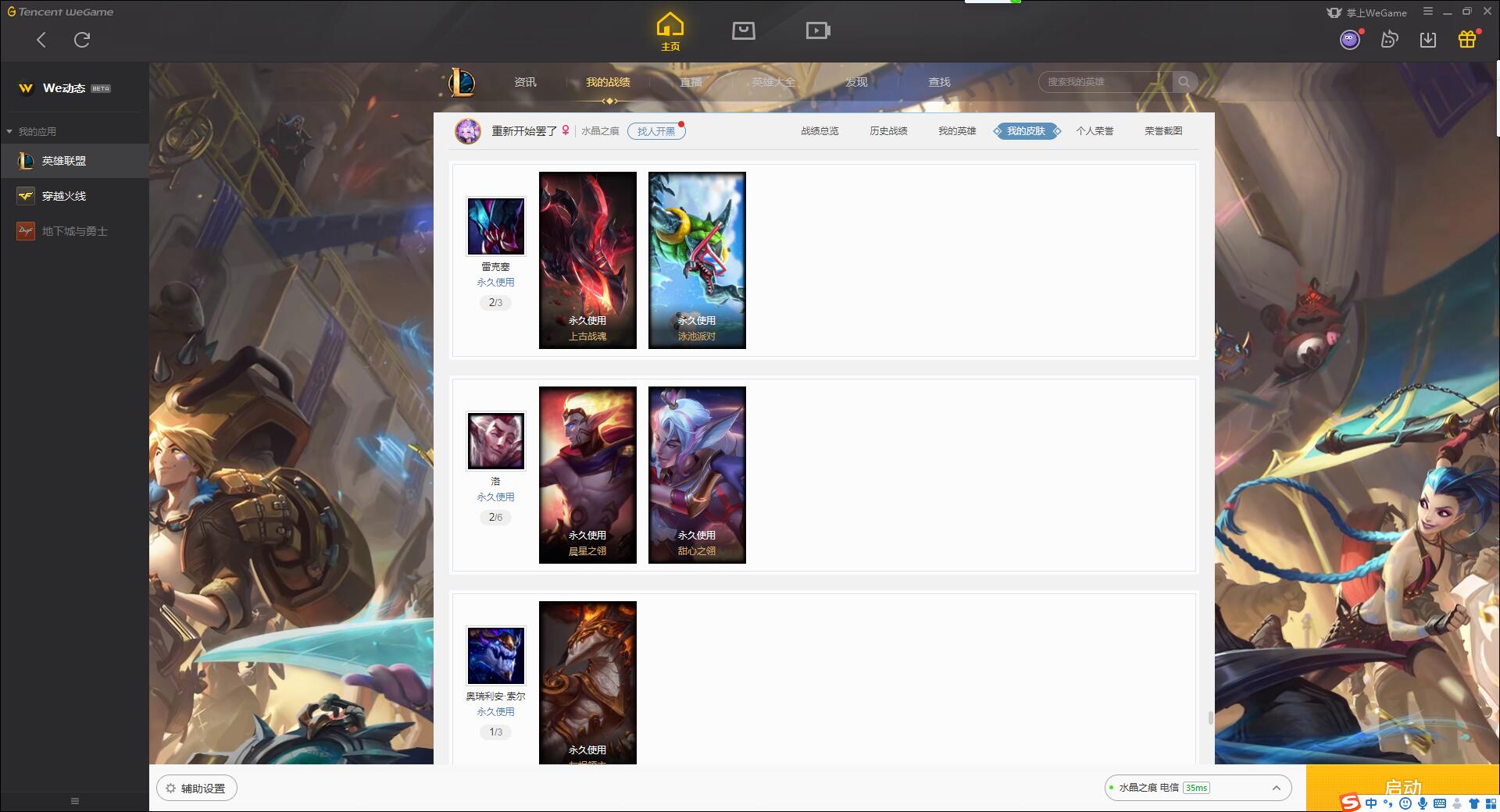Click the magnifier search button

click(x=1184, y=82)
